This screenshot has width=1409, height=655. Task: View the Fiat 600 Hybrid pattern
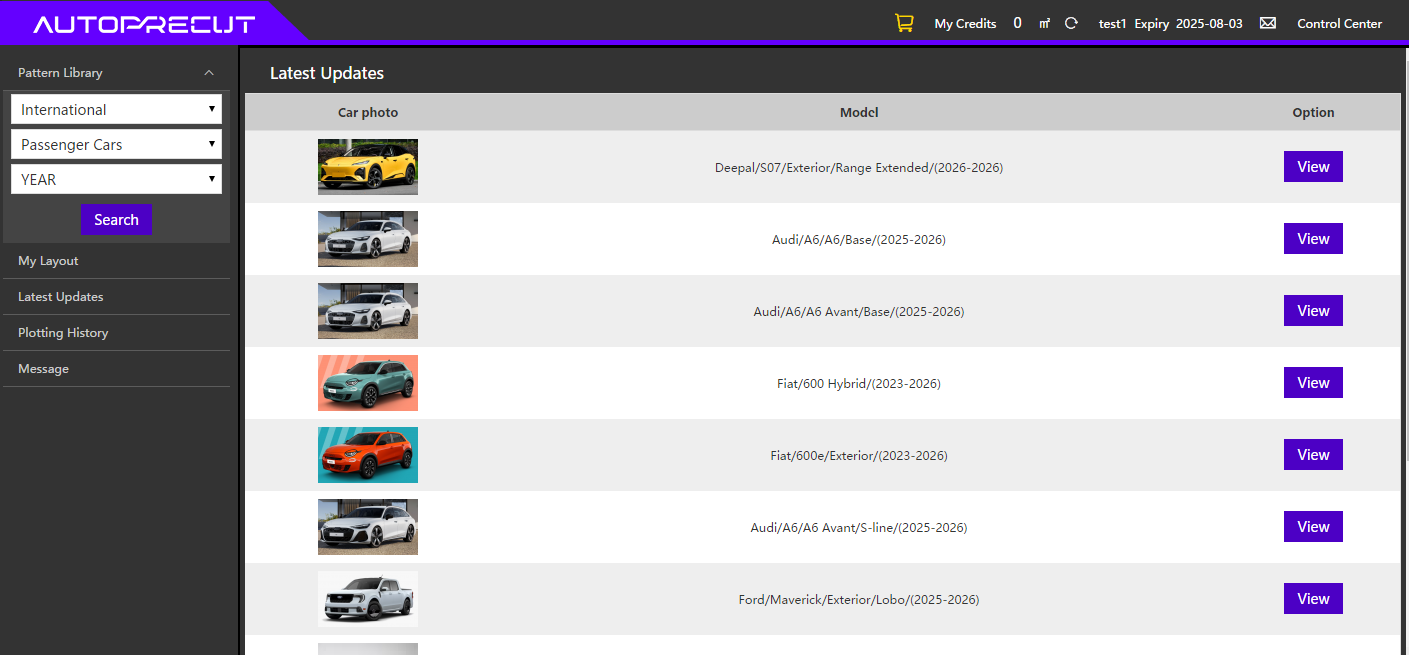pyautogui.click(x=1313, y=383)
